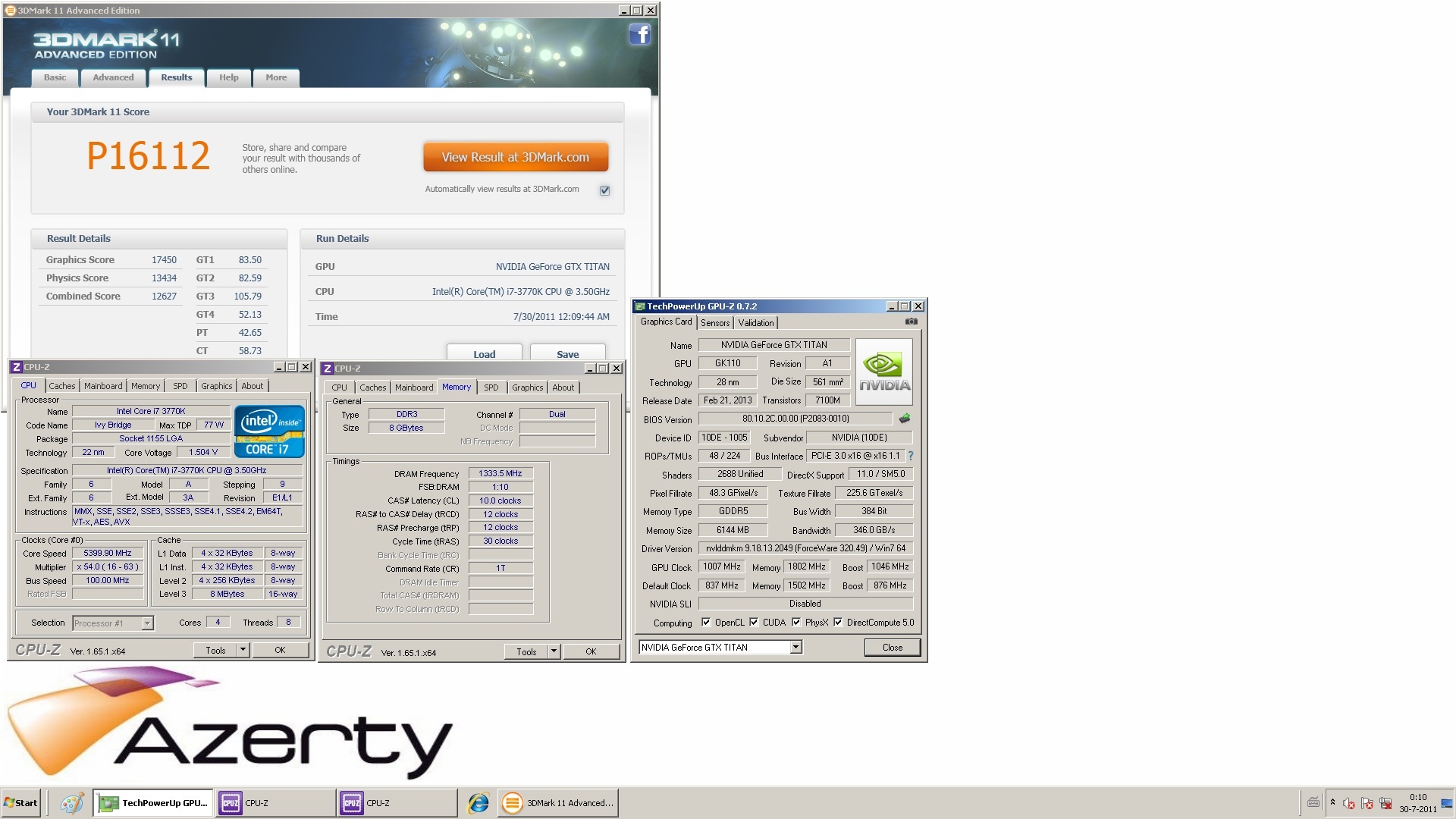Open the Advanced tab in 3DMark 11
Viewport: 1456px width, 819px height.
(113, 77)
